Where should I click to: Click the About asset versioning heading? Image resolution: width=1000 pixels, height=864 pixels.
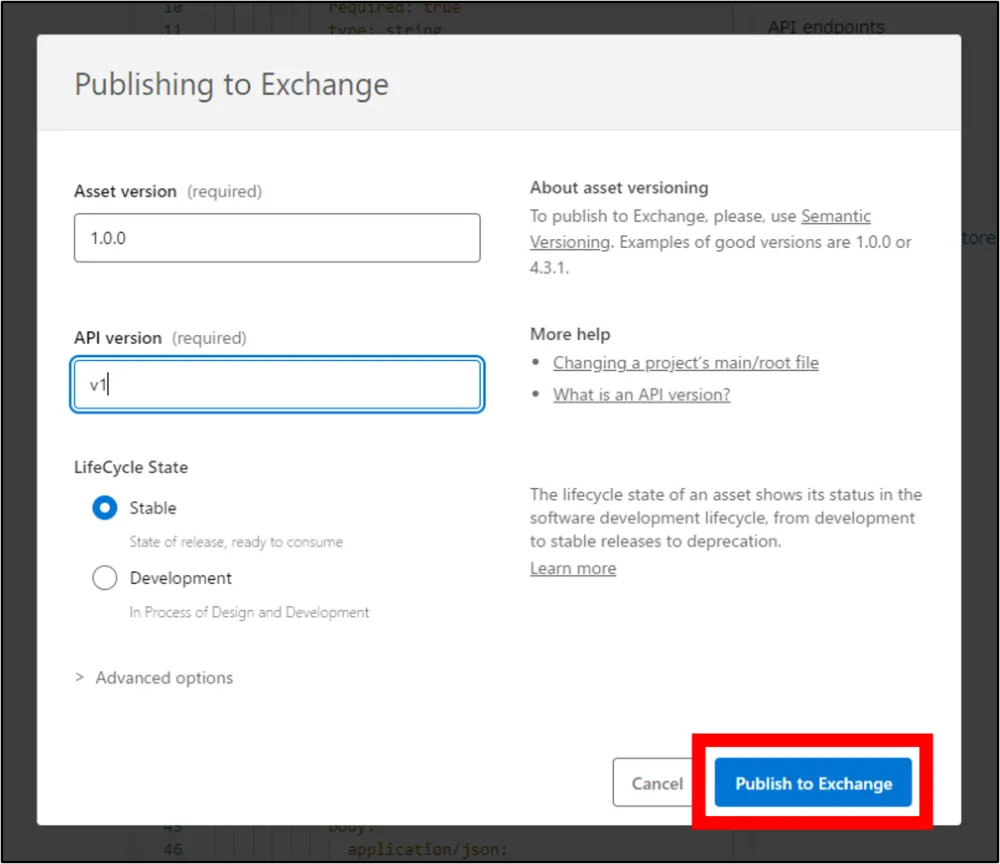[x=619, y=187]
